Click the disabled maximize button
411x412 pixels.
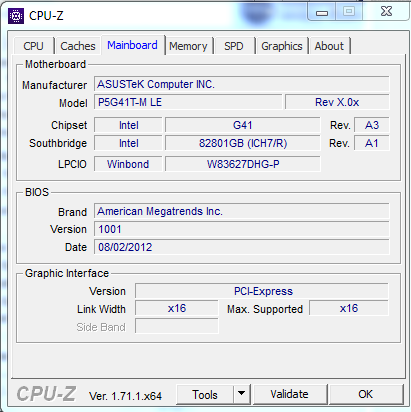pyautogui.click(x=349, y=12)
